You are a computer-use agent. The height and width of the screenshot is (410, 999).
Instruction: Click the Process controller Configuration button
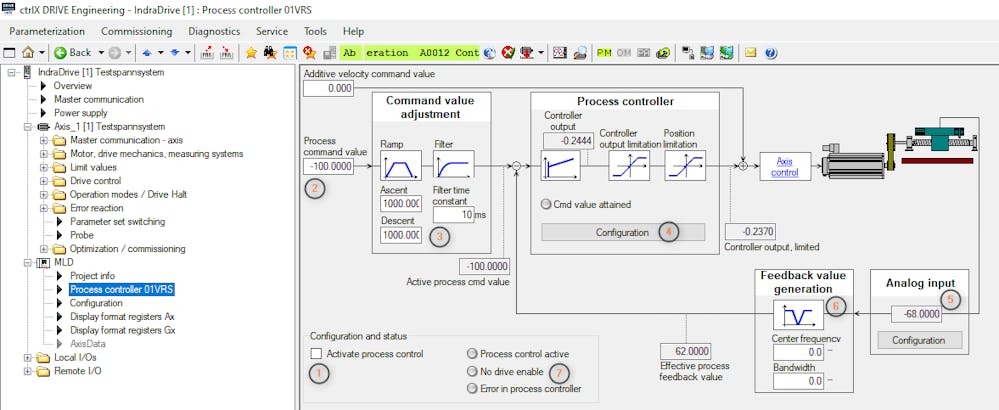tap(622, 232)
